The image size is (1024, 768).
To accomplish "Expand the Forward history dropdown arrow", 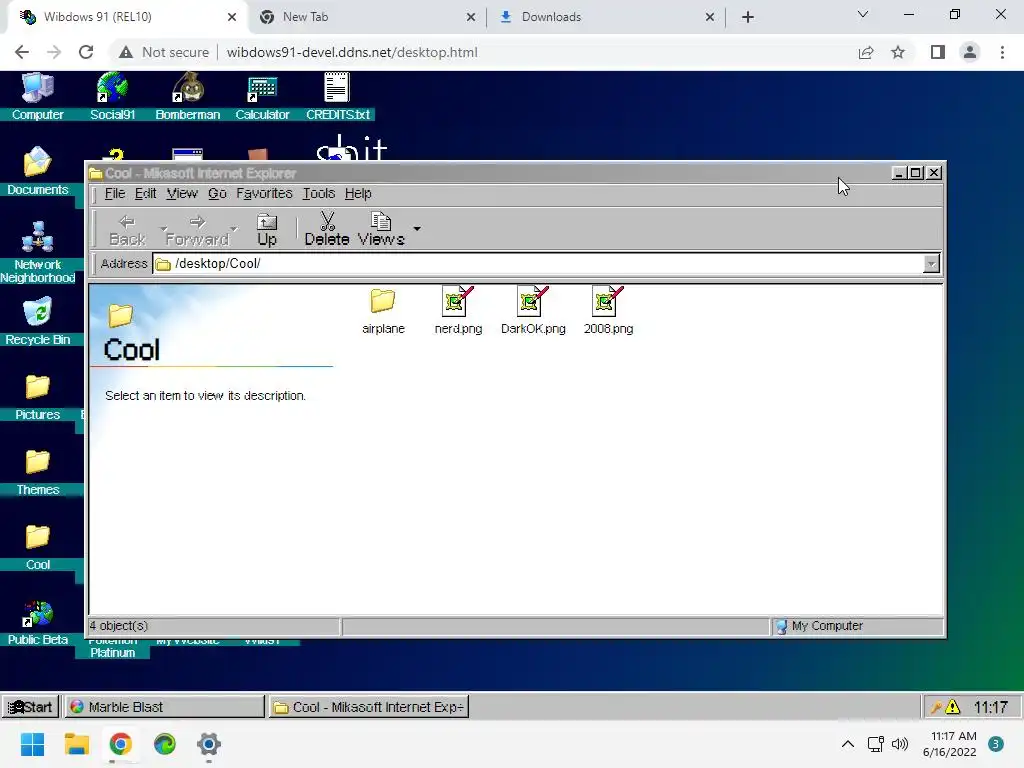I will [234, 229].
